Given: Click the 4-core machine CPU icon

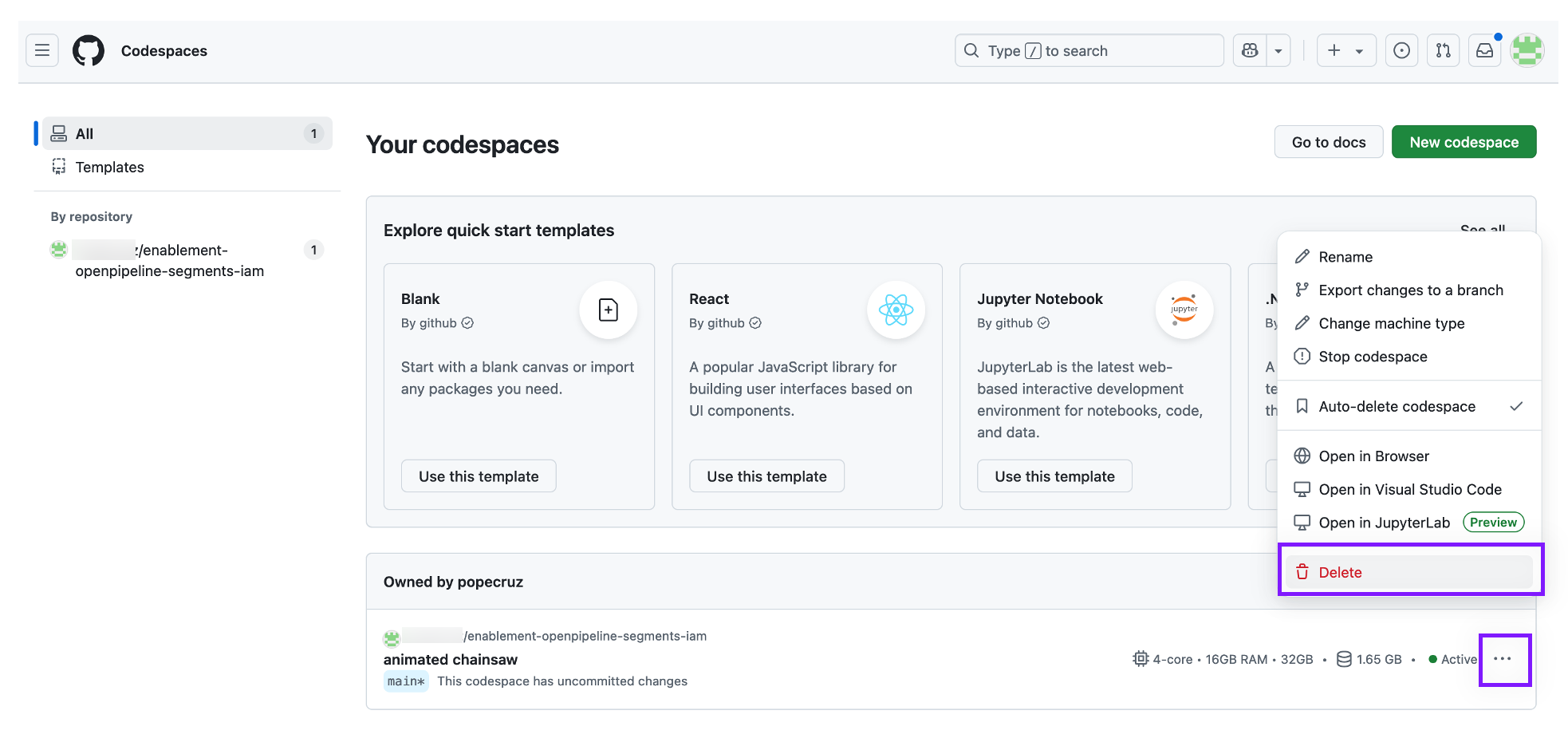Looking at the screenshot, I should click(1141, 659).
